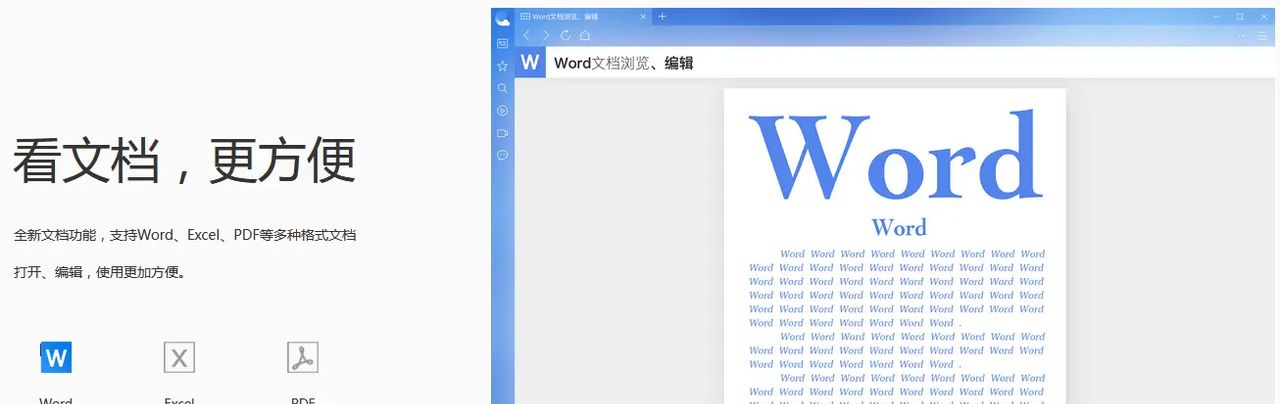Switch to the Word文档浏览、编辑 tab

[x=583, y=16]
